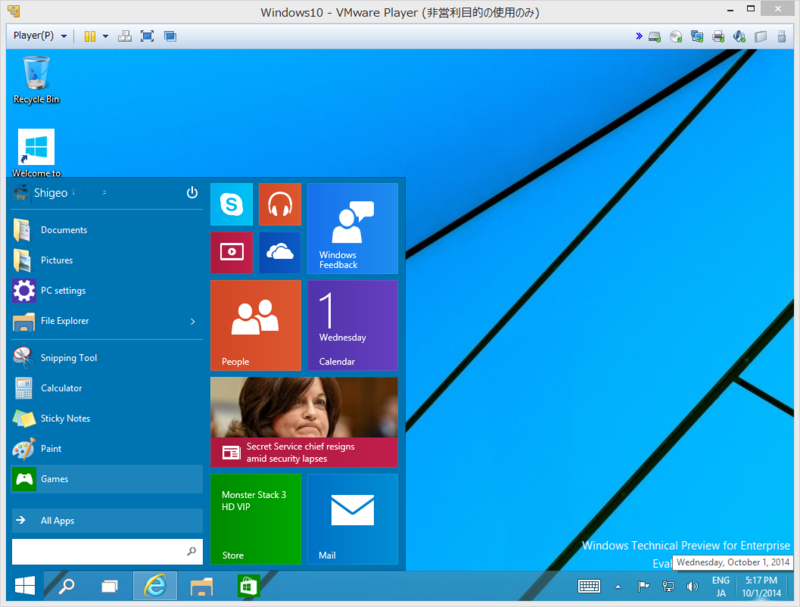Open the Secret Service news tile
The width and height of the screenshot is (800, 607).
(x=304, y=422)
